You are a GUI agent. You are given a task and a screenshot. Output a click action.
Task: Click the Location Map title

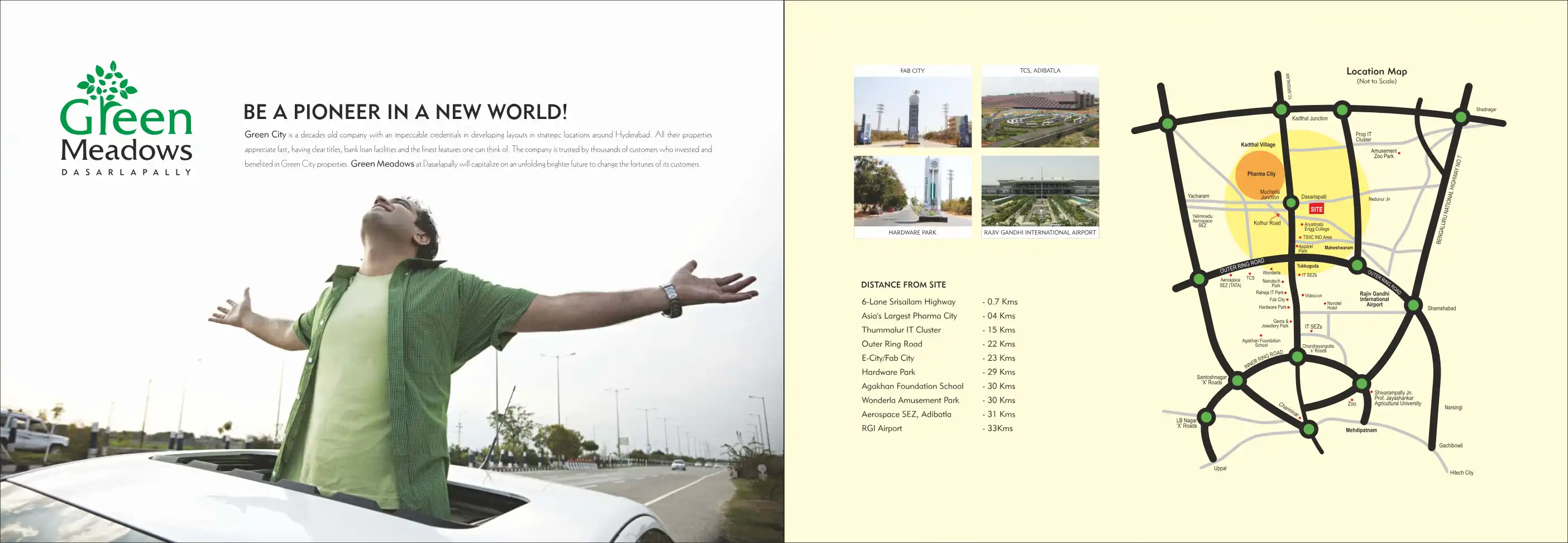1376,71
